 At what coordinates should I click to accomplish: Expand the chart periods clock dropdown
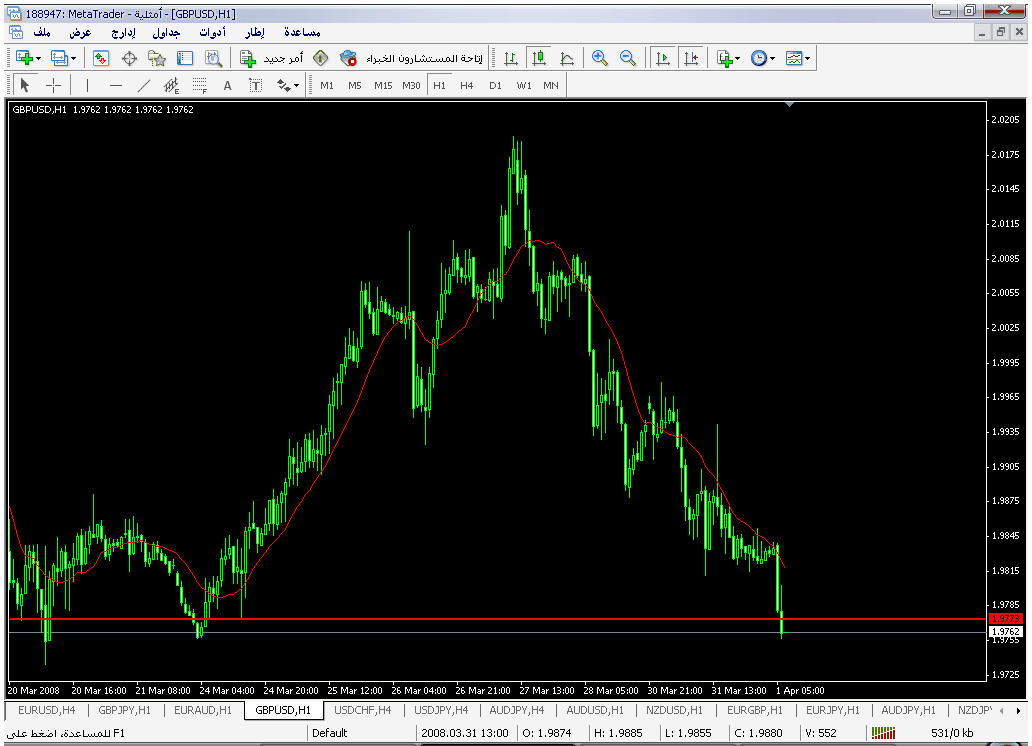click(x=772, y=59)
